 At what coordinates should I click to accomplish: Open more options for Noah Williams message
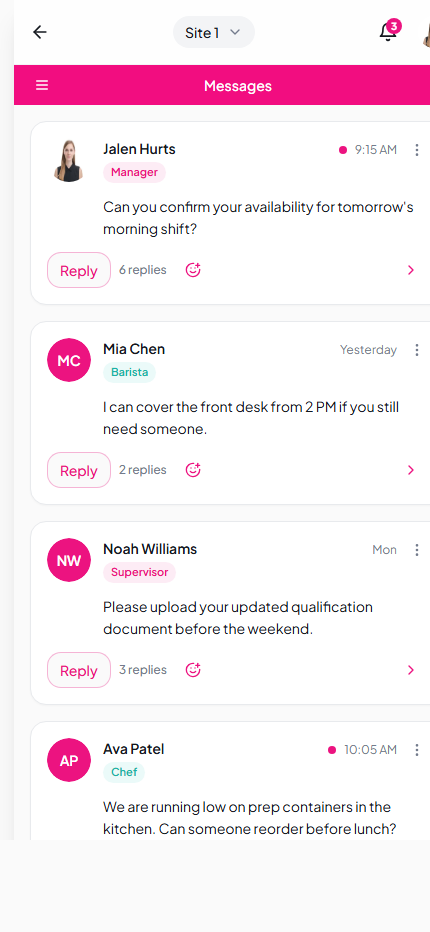point(417,550)
